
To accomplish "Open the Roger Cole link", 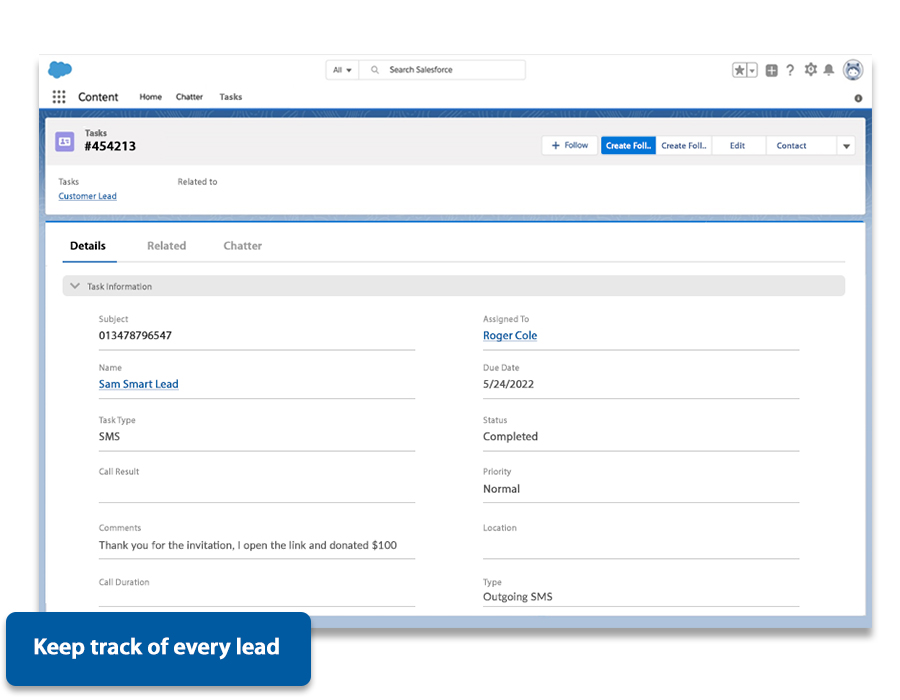I will tap(510, 335).
